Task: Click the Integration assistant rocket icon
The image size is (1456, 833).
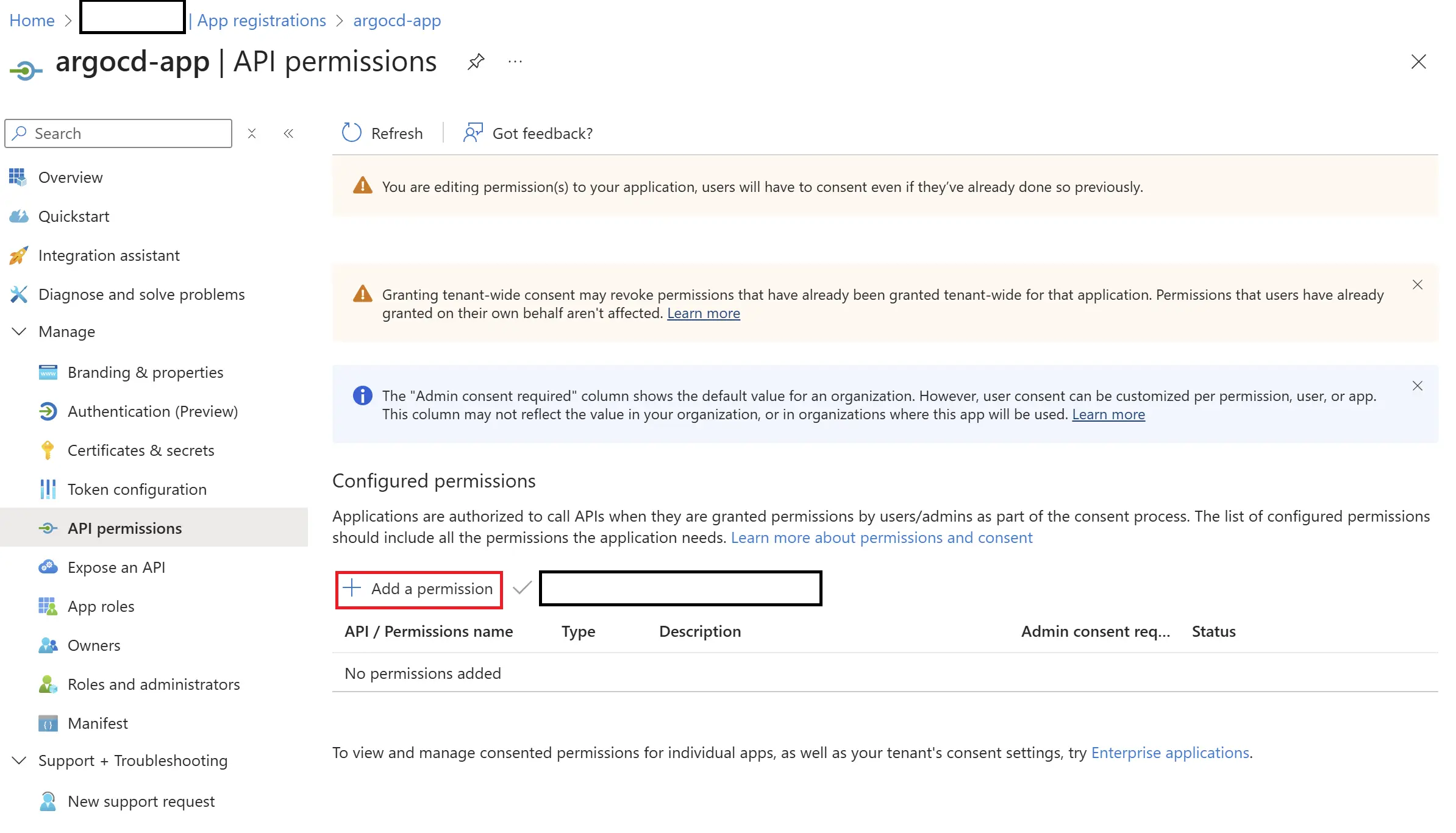Action: (18, 255)
